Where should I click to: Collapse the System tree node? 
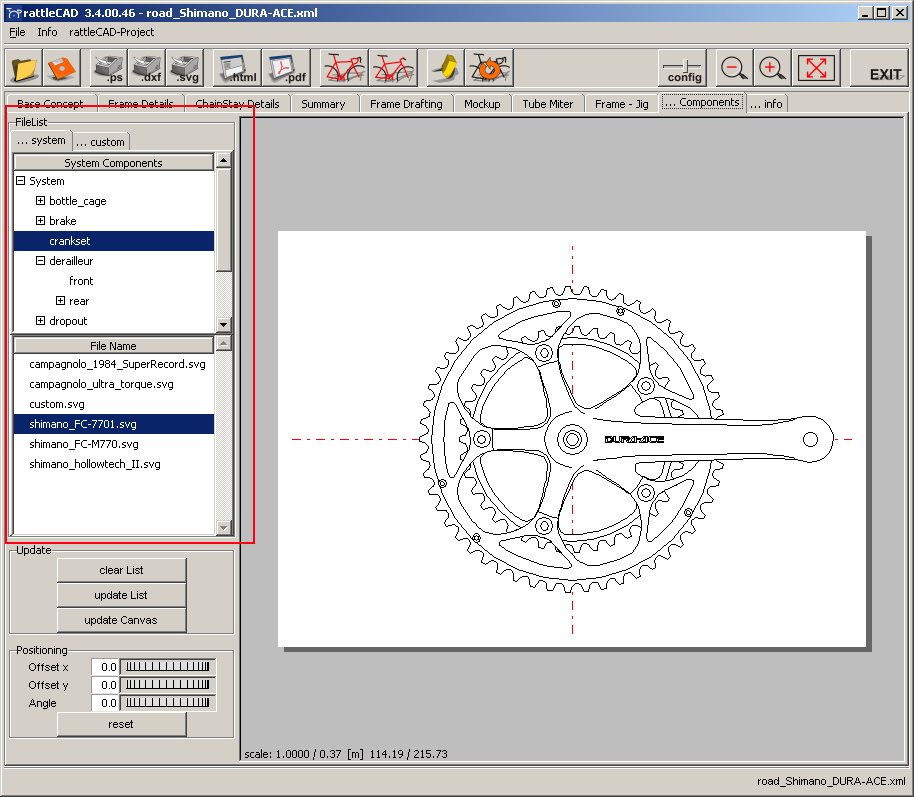[x=20, y=181]
